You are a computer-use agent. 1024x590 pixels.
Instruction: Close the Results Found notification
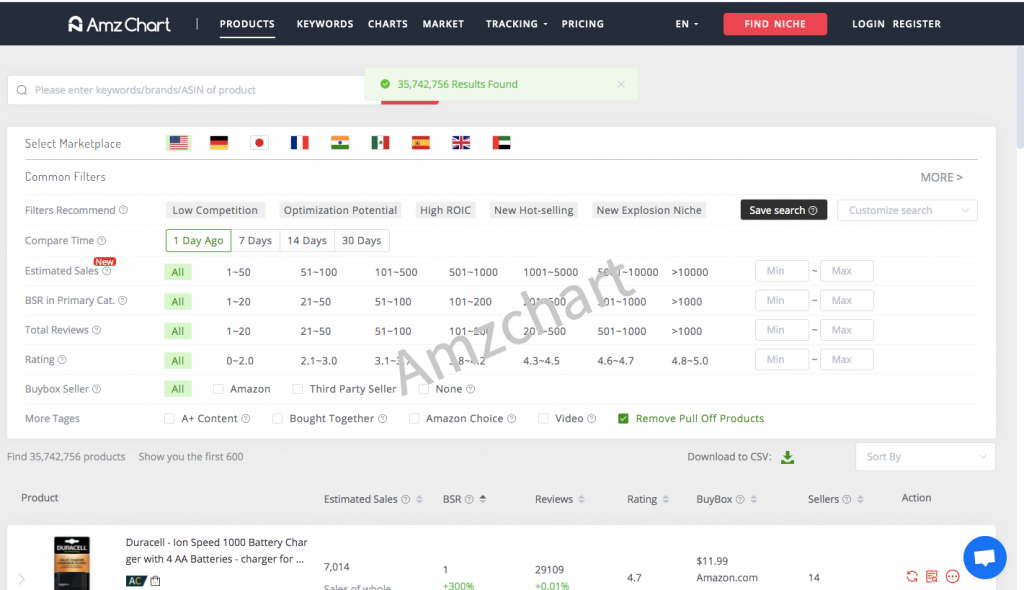pos(621,84)
